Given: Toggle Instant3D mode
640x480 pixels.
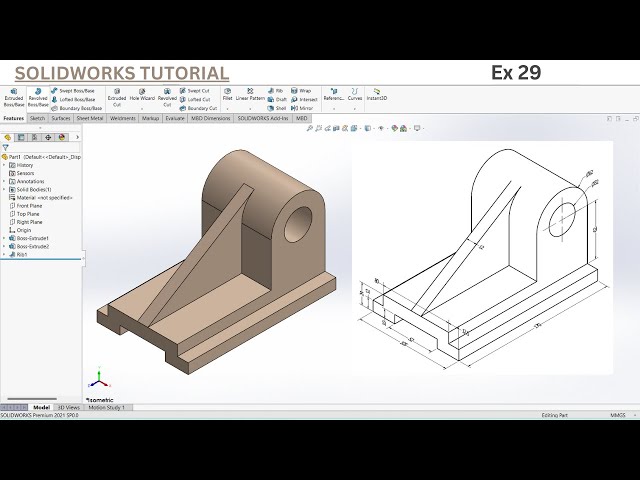Looking at the screenshot, I should (x=376, y=95).
